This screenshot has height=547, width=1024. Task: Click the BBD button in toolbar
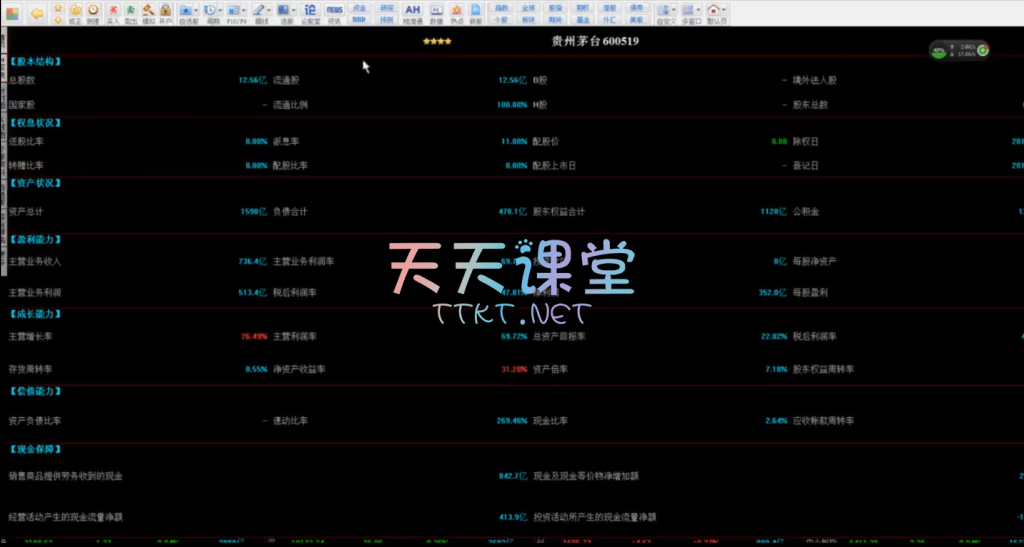359,19
